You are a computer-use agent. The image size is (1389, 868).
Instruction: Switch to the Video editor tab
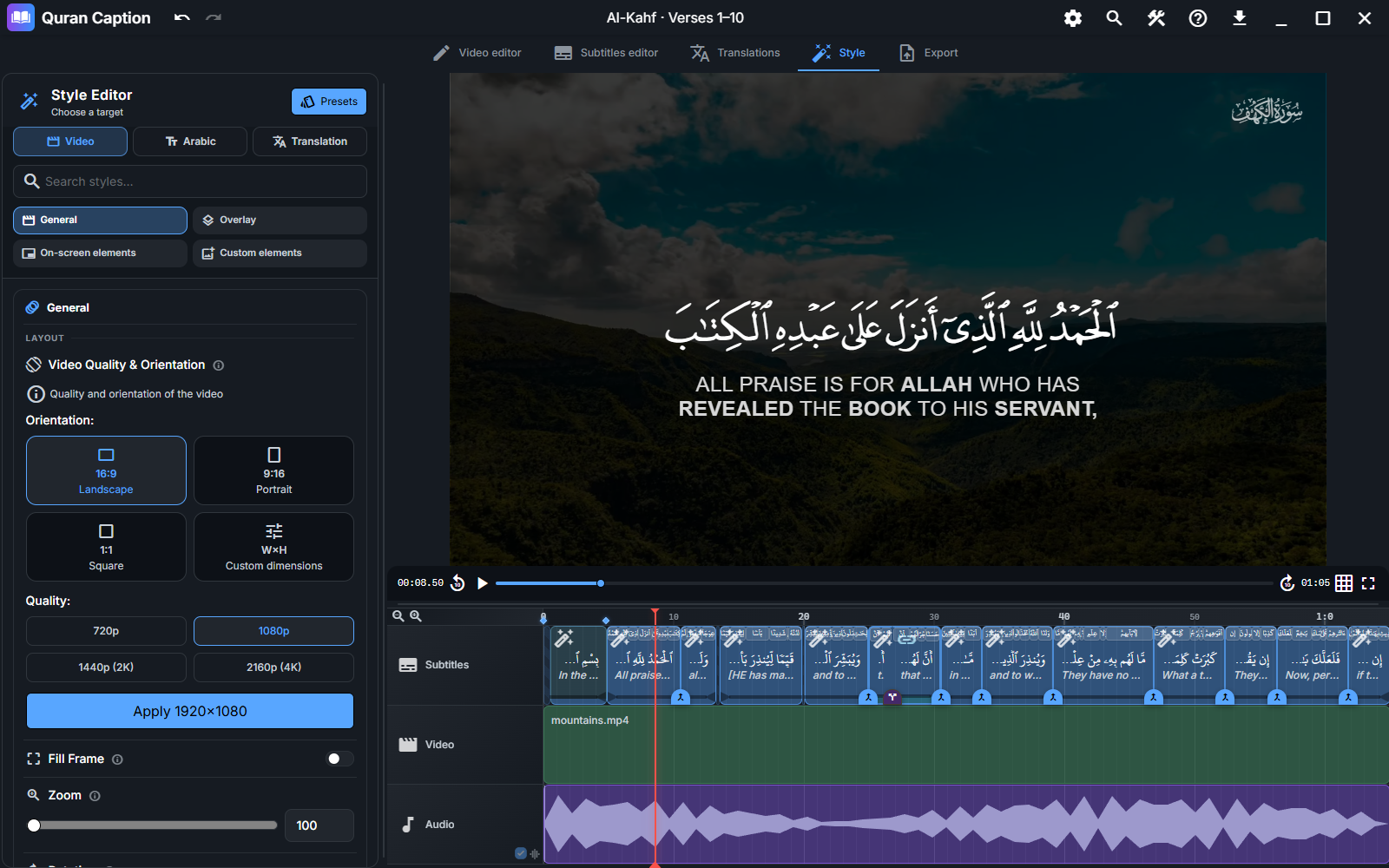[x=477, y=53]
